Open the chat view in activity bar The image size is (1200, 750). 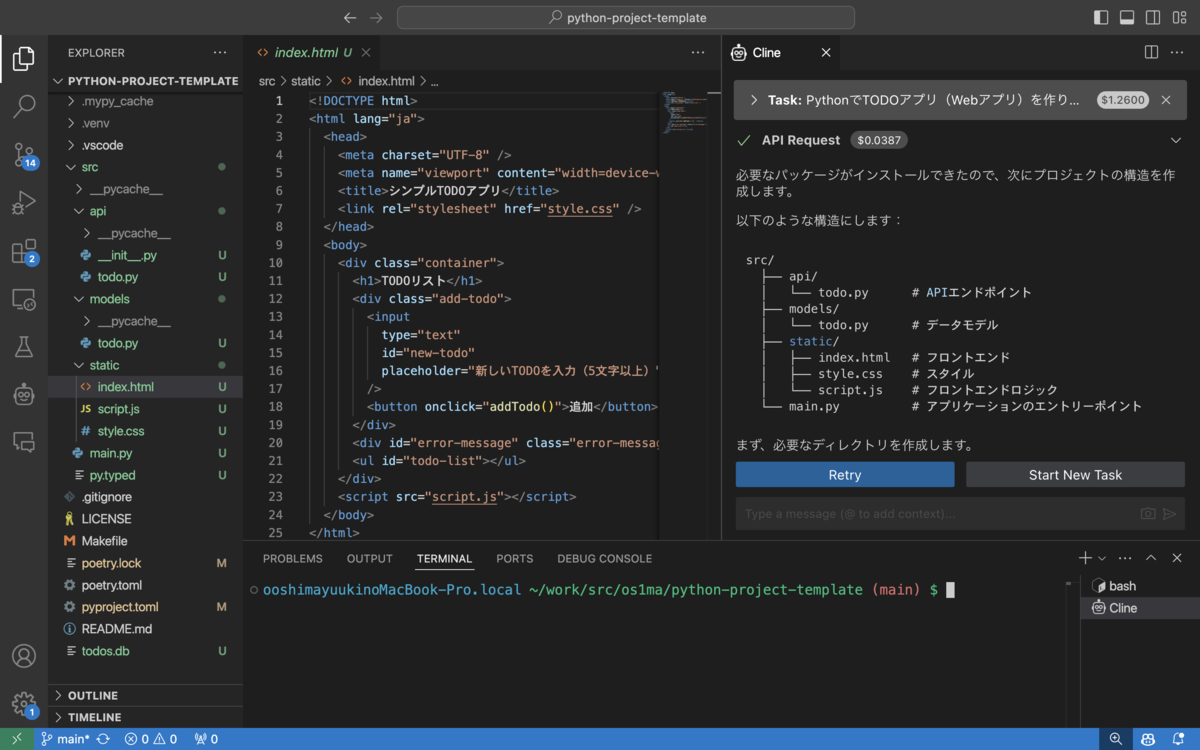24,441
